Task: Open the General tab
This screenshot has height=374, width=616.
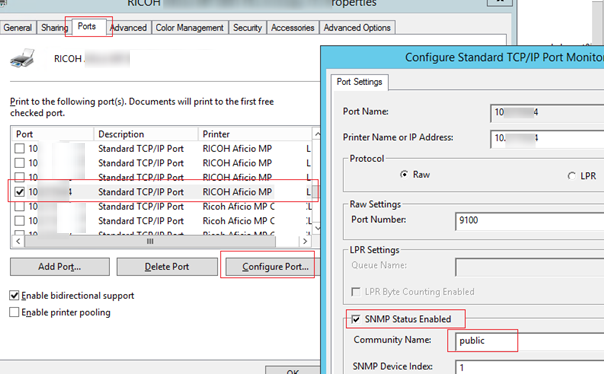Action: pyautogui.click(x=18, y=28)
